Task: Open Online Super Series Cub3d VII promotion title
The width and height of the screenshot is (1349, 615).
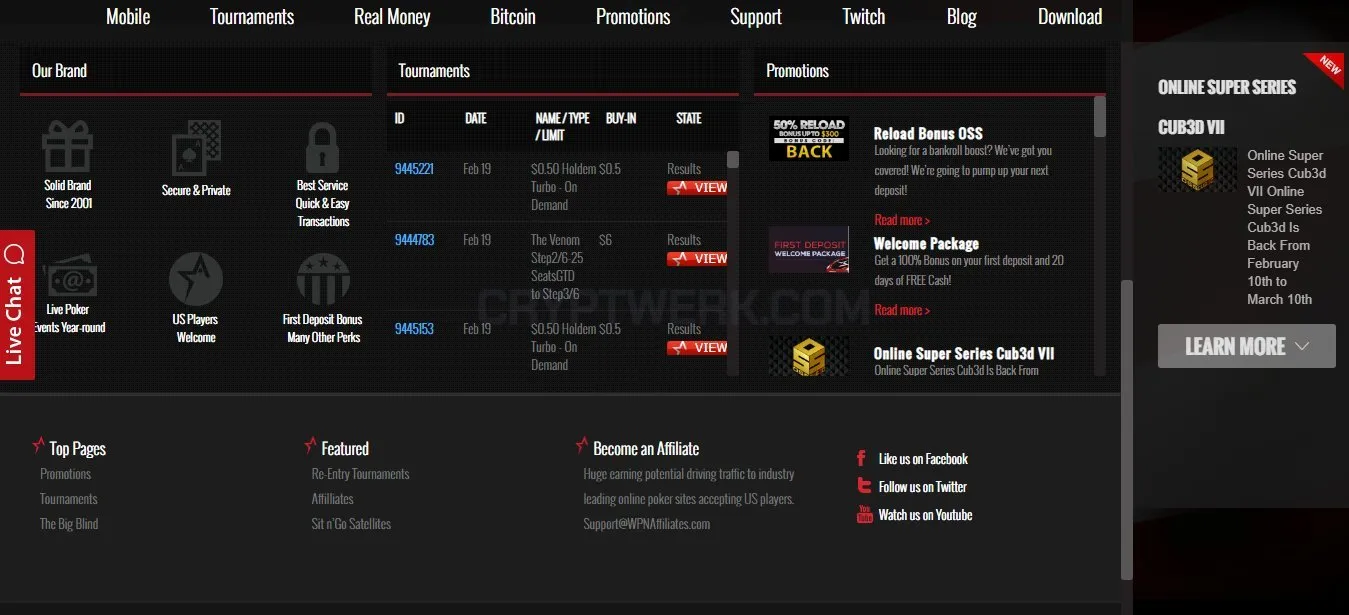Action: pyautogui.click(x=964, y=353)
